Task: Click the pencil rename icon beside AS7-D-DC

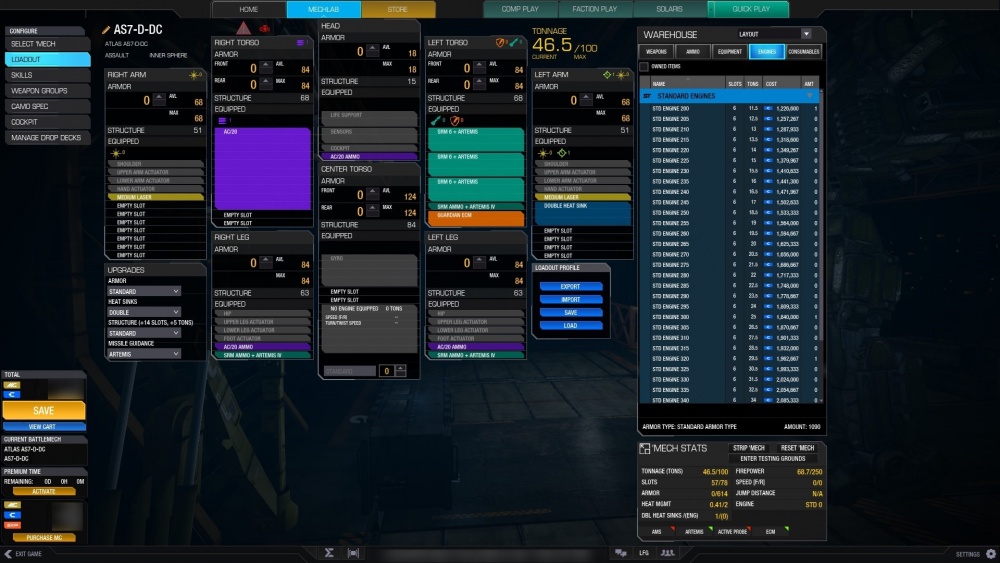Action: pyautogui.click(x=106, y=30)
